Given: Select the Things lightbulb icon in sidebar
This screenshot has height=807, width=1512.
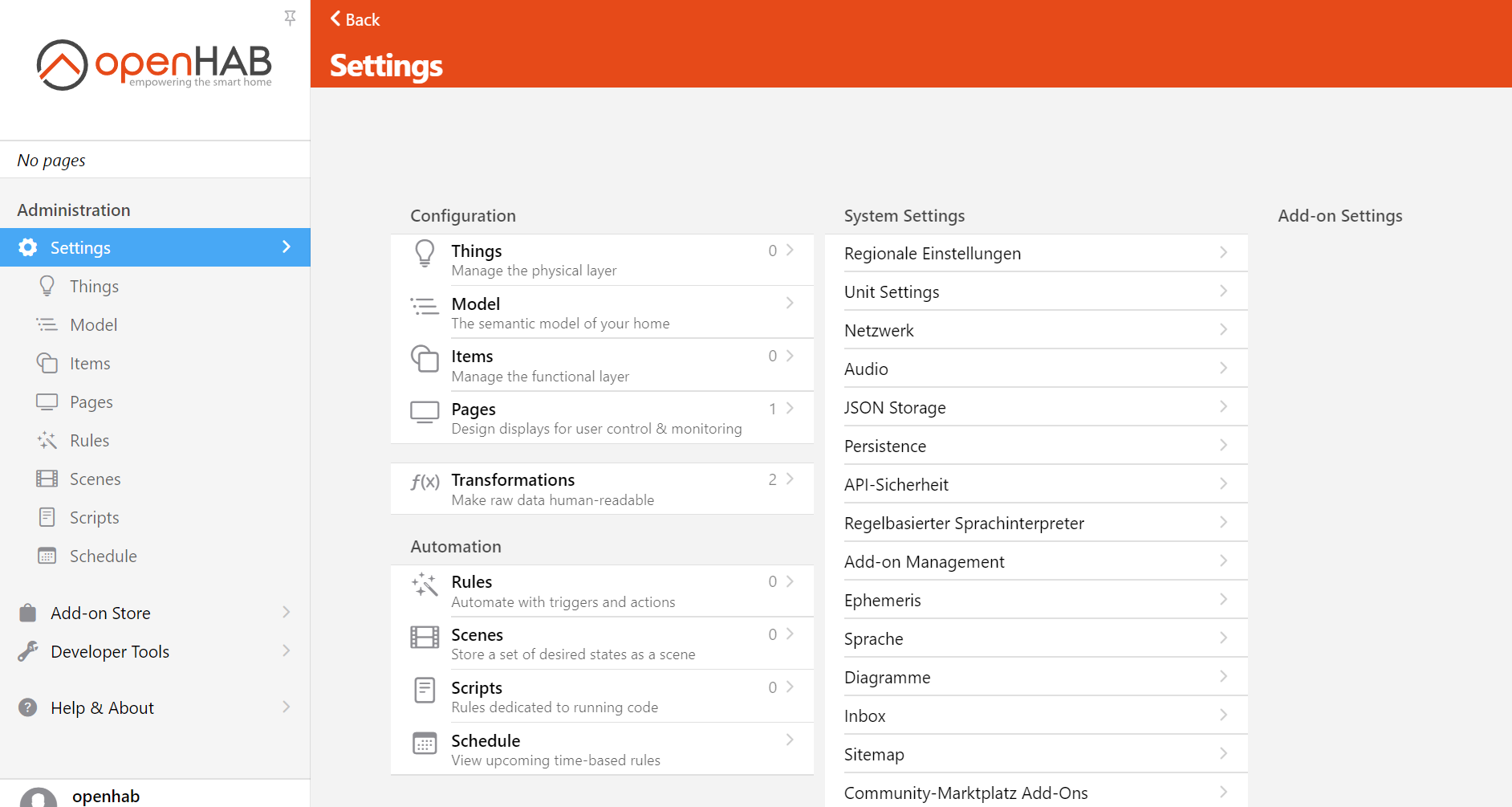Looking at the screenshot, I should [47, 286].
